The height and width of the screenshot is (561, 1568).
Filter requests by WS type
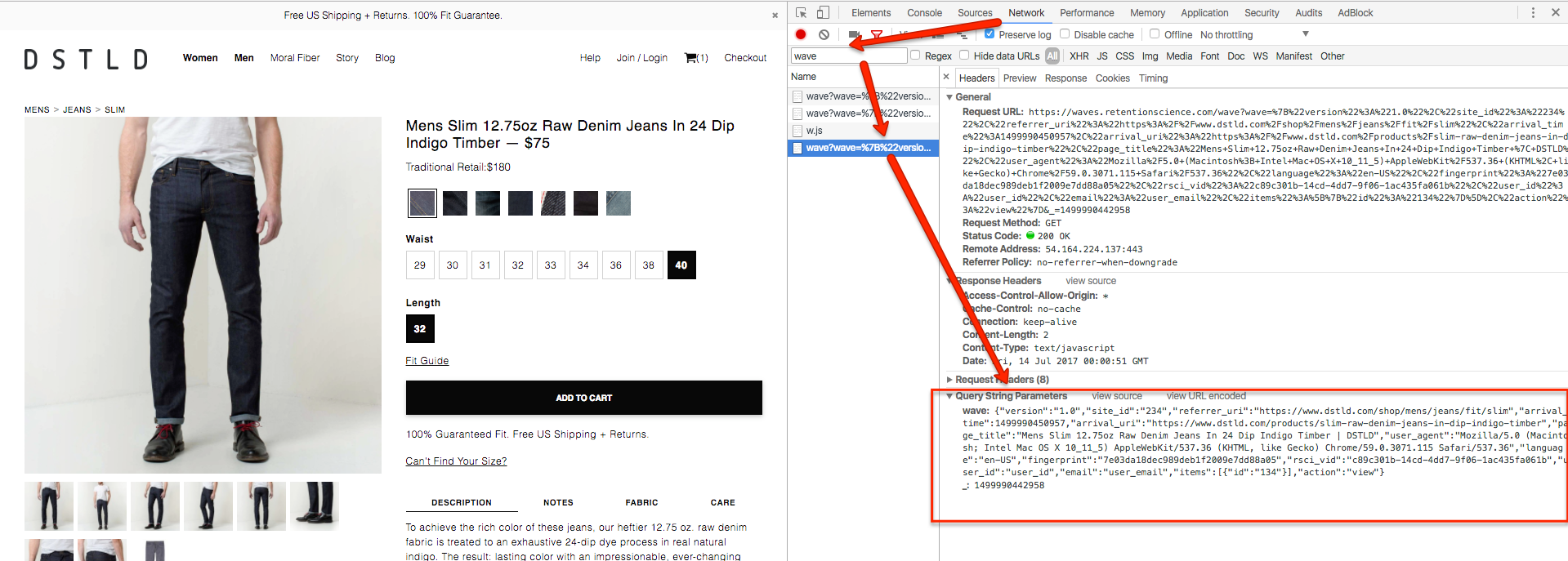pyautogui.click(x=1261, y=56)
